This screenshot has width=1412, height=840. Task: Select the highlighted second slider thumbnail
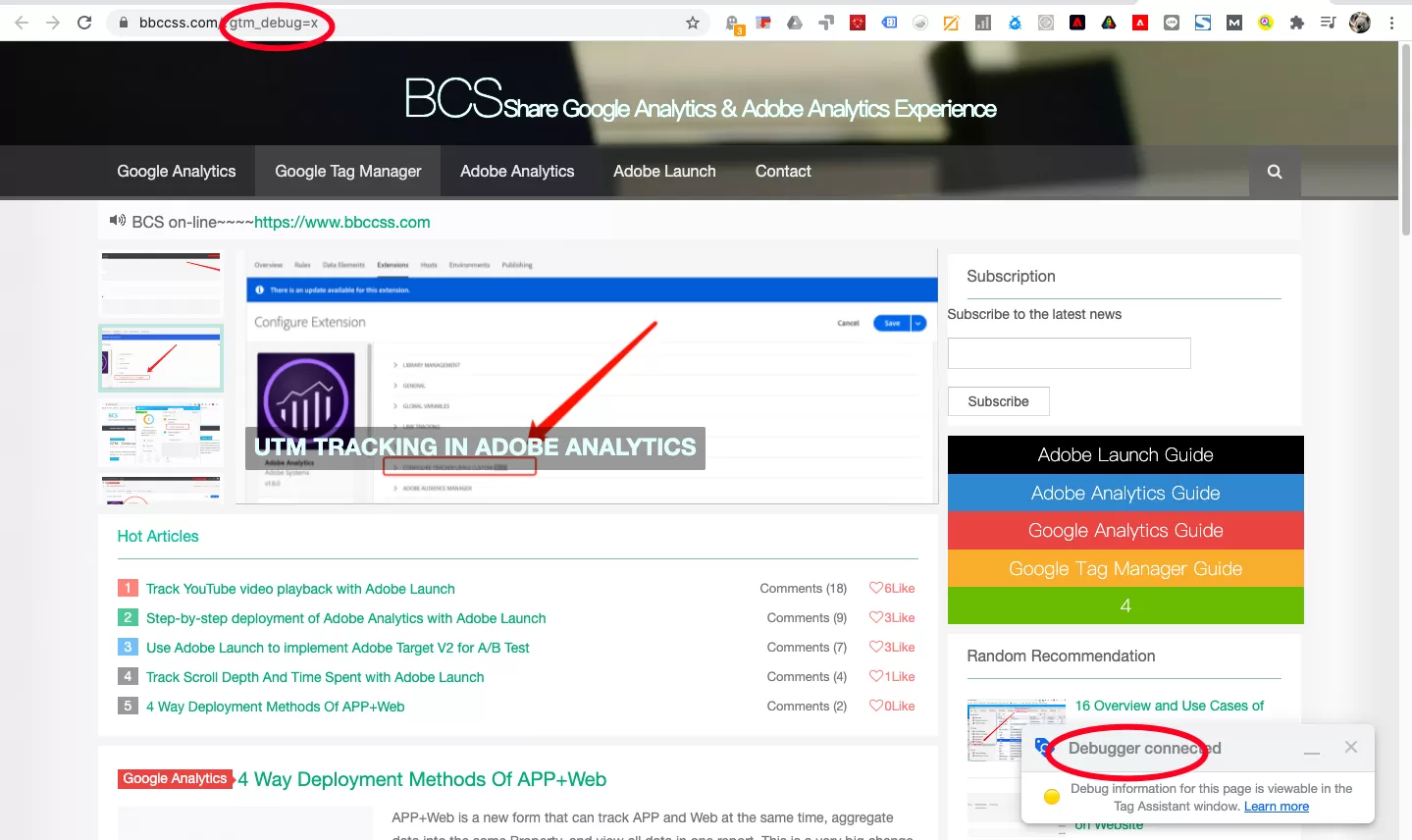pyautogui.click(x=162, y=358)
